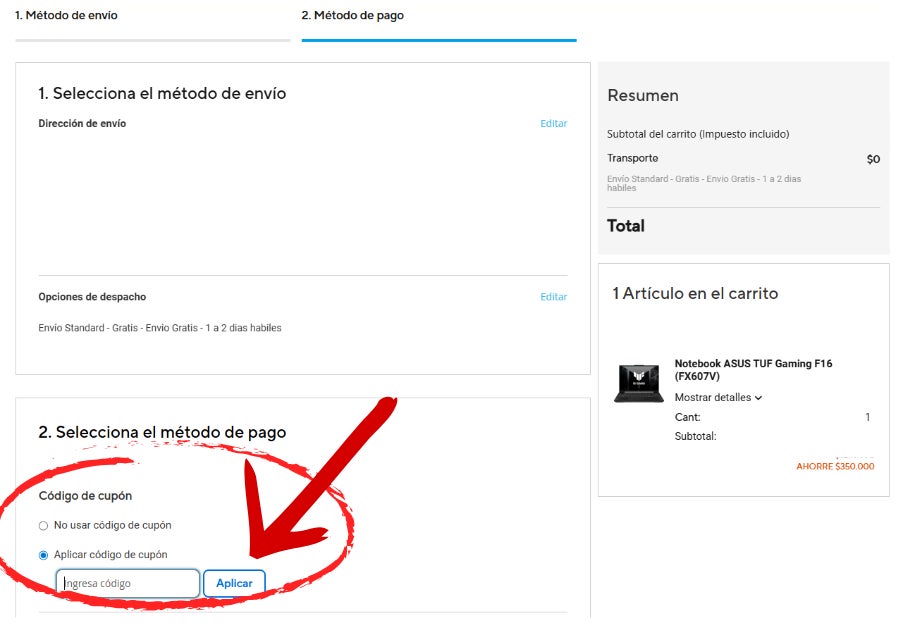Click Editar next to Dirección de envío
Screen dimensions: 900x624
point(553,124)
